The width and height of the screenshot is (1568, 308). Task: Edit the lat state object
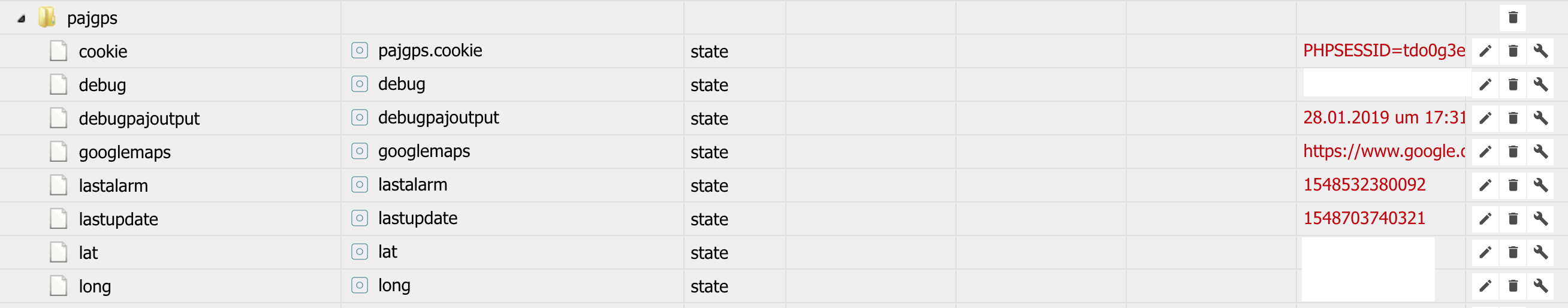pyautogui.click(x=1485, y=252)
